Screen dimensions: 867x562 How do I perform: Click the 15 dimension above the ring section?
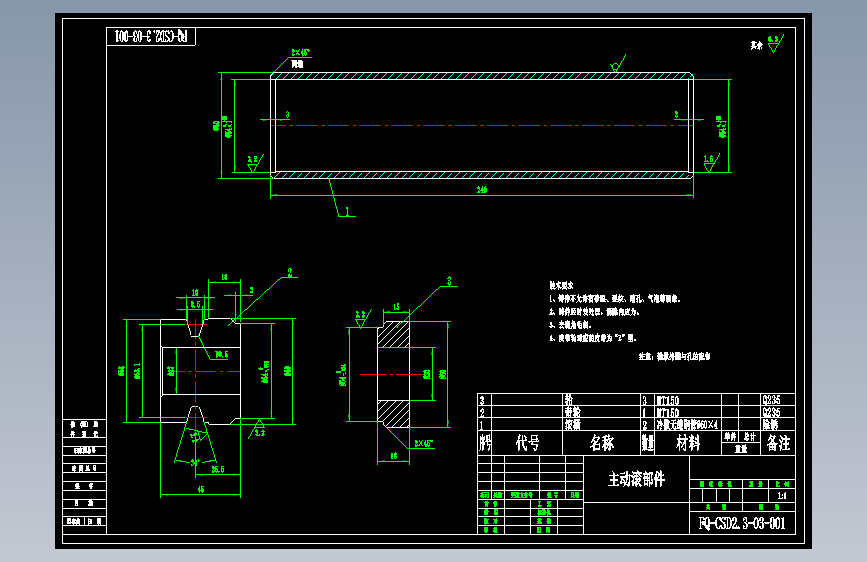tap(396, 306)
